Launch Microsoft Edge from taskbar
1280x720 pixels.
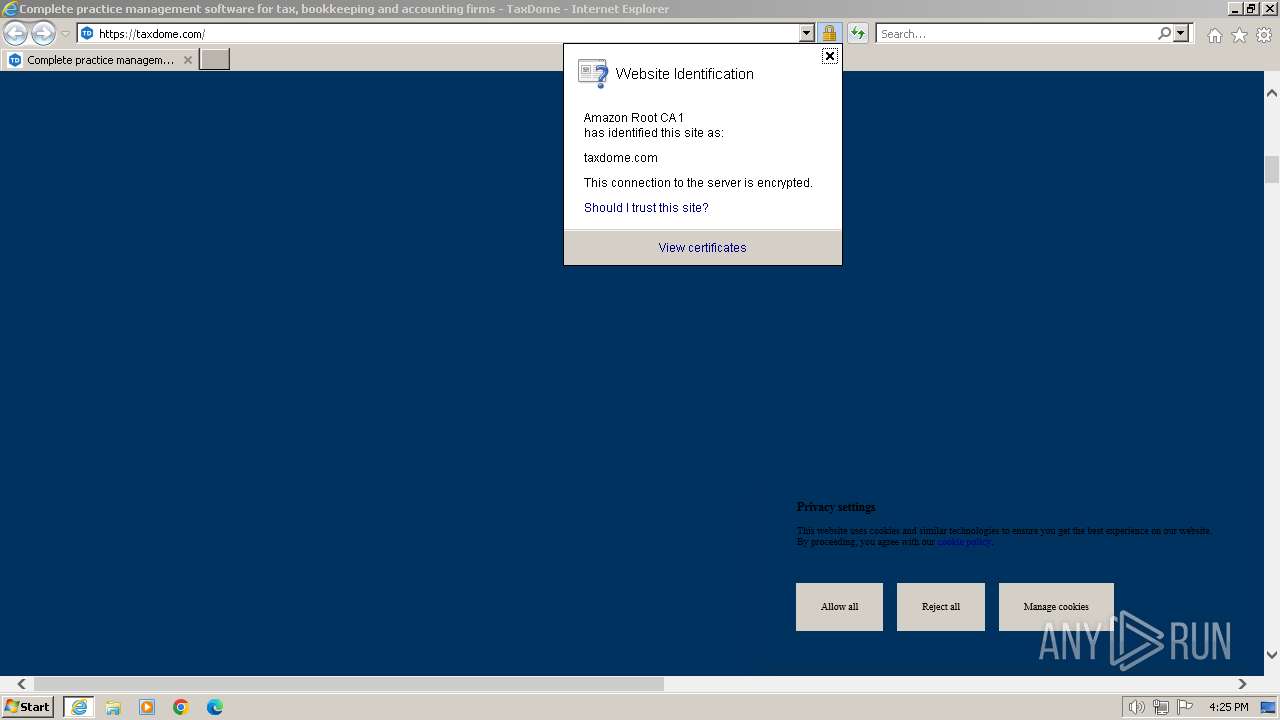pos(215,707)
